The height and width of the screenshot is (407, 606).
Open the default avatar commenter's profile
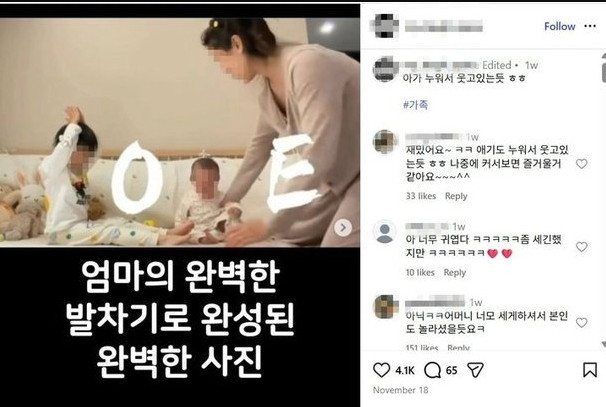pos(385,233)
